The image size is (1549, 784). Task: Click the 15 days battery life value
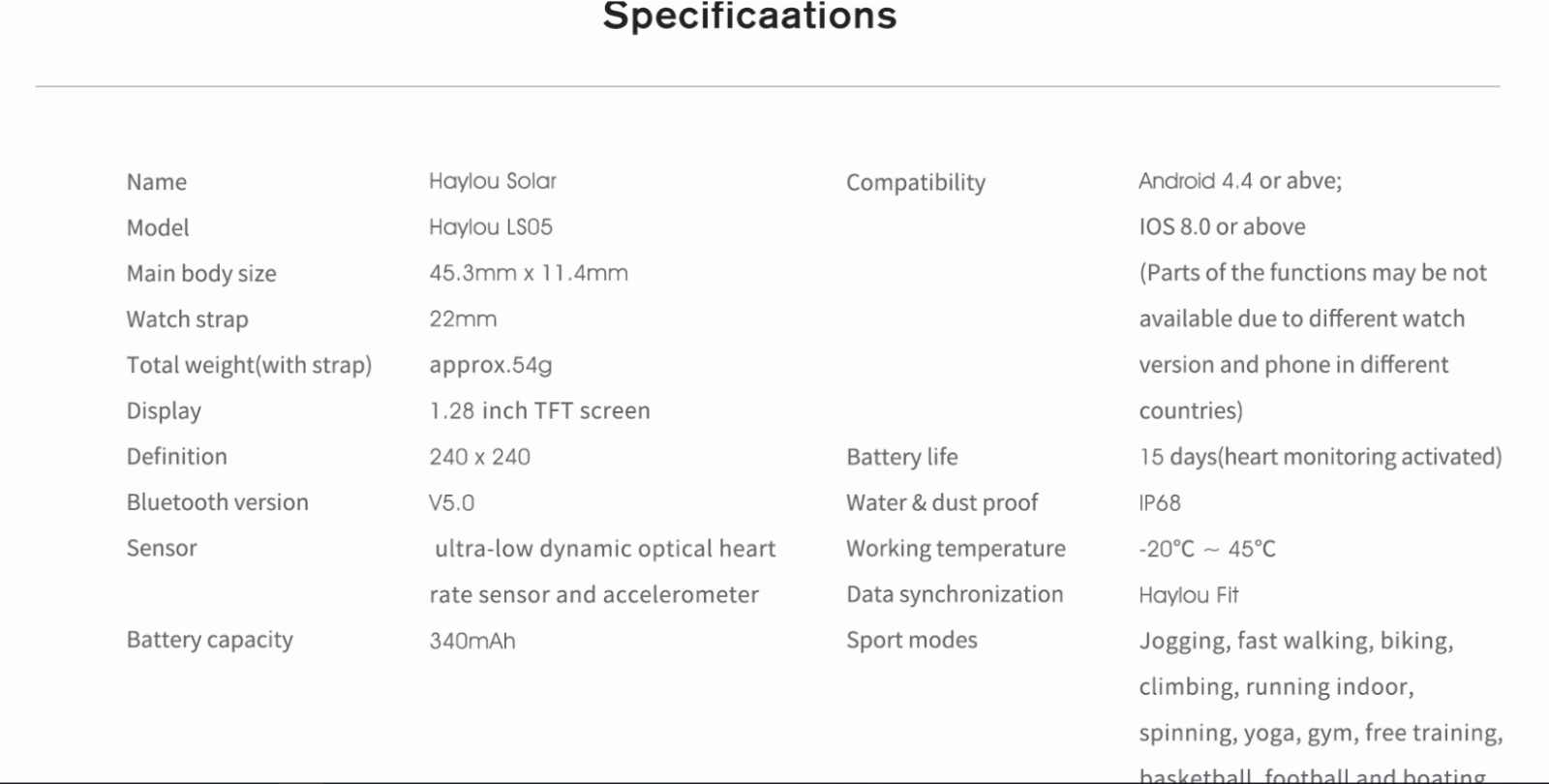1321,457
